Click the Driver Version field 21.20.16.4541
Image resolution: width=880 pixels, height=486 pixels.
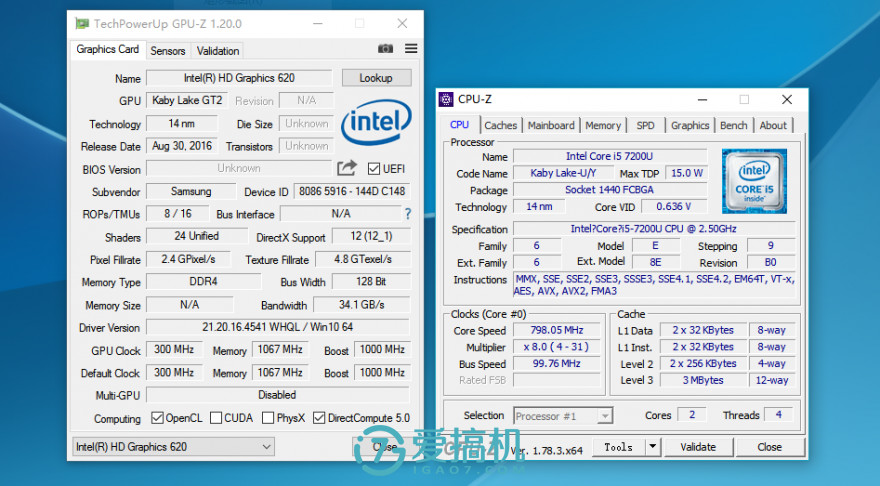[278, 327]
